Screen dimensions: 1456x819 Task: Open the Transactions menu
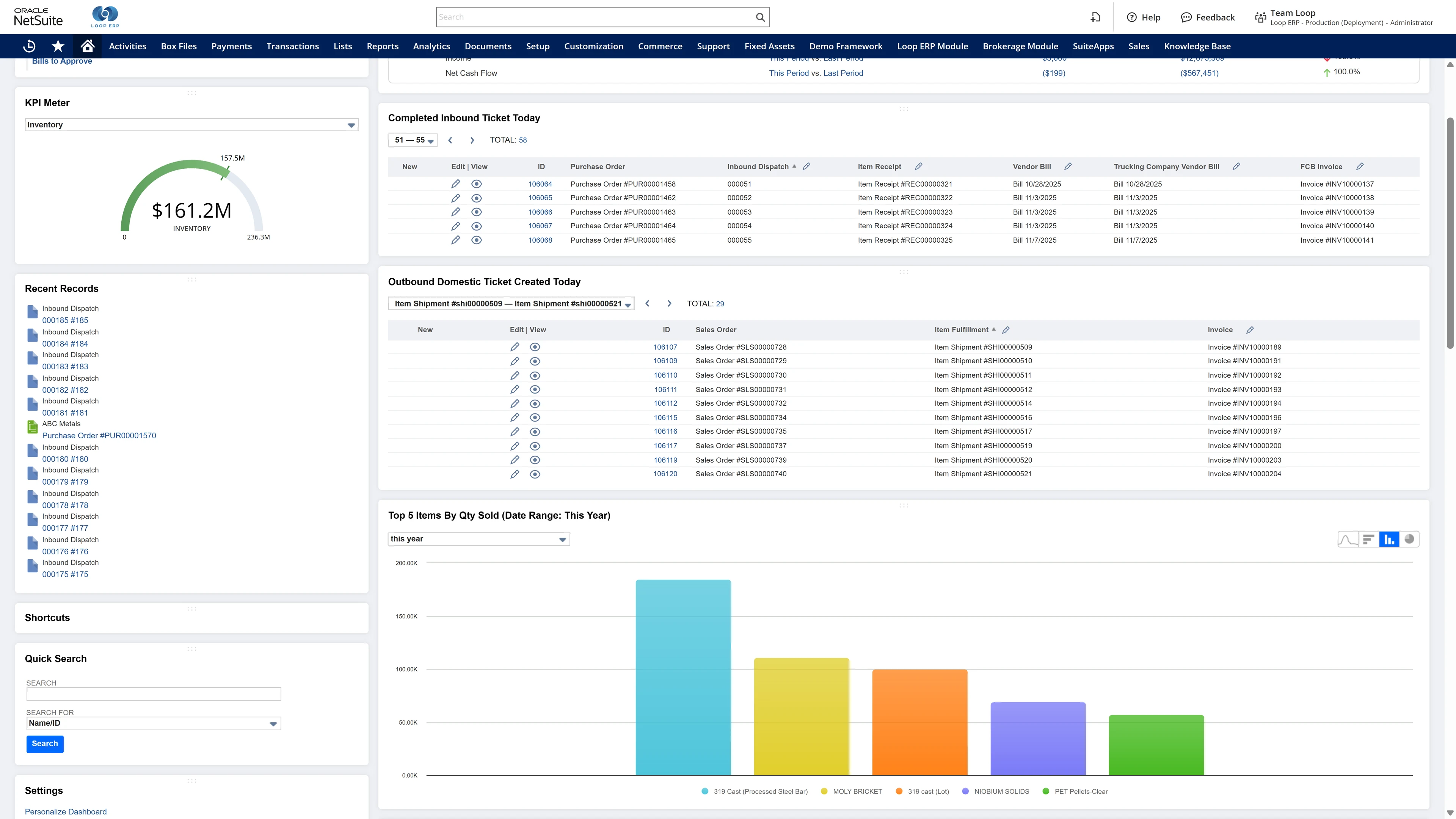coord(293,46)
